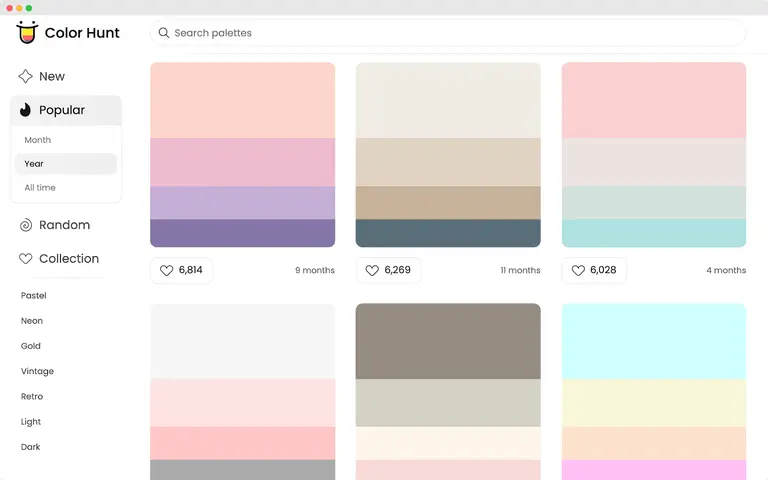Viewport: 768px width, 480px height.
Task: Open the Random palettes page
Action: [66, 225]
